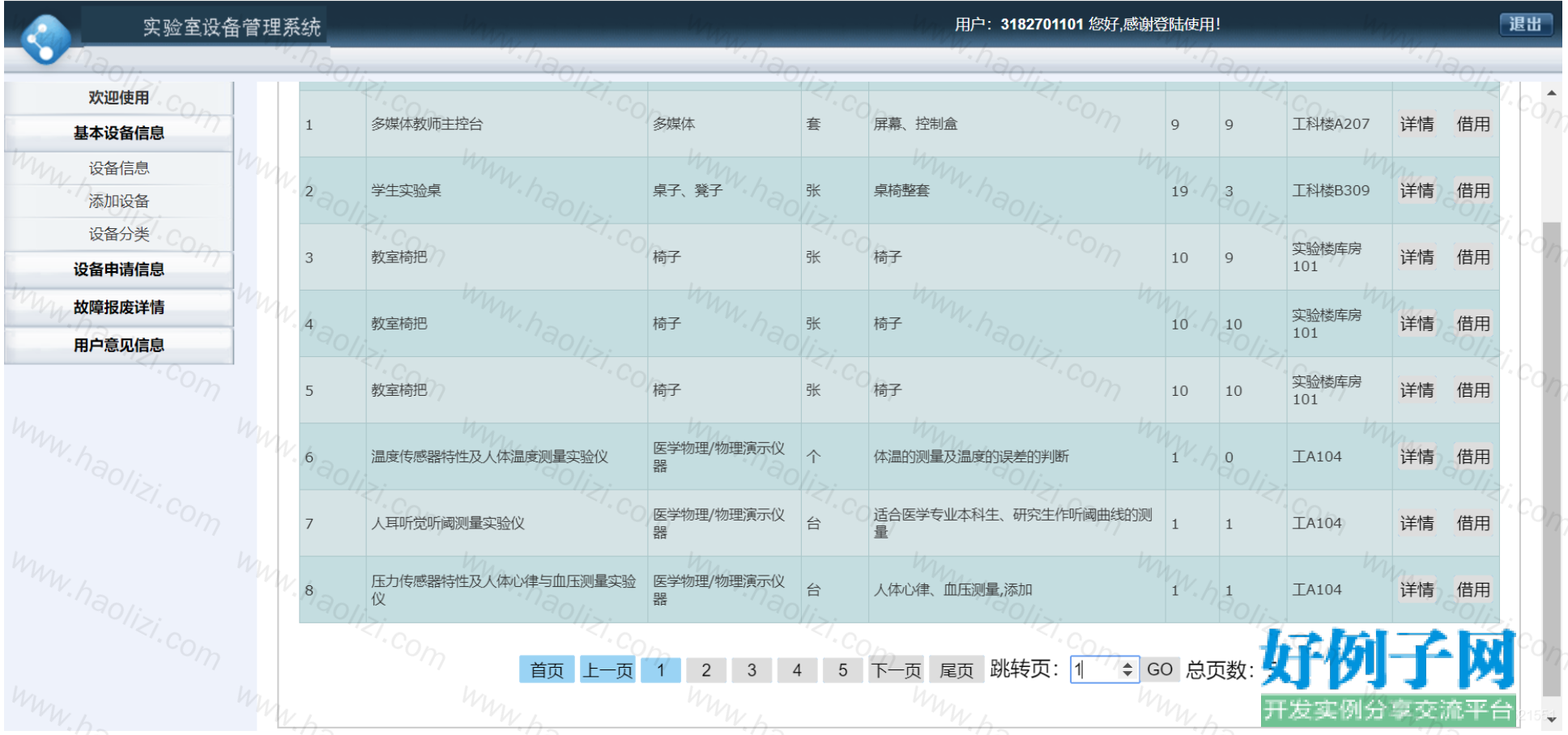Viewport: 1568px width, 735px height.
Task: View 详情 for row 4 教室椅把
Action: click(1417, 324)
